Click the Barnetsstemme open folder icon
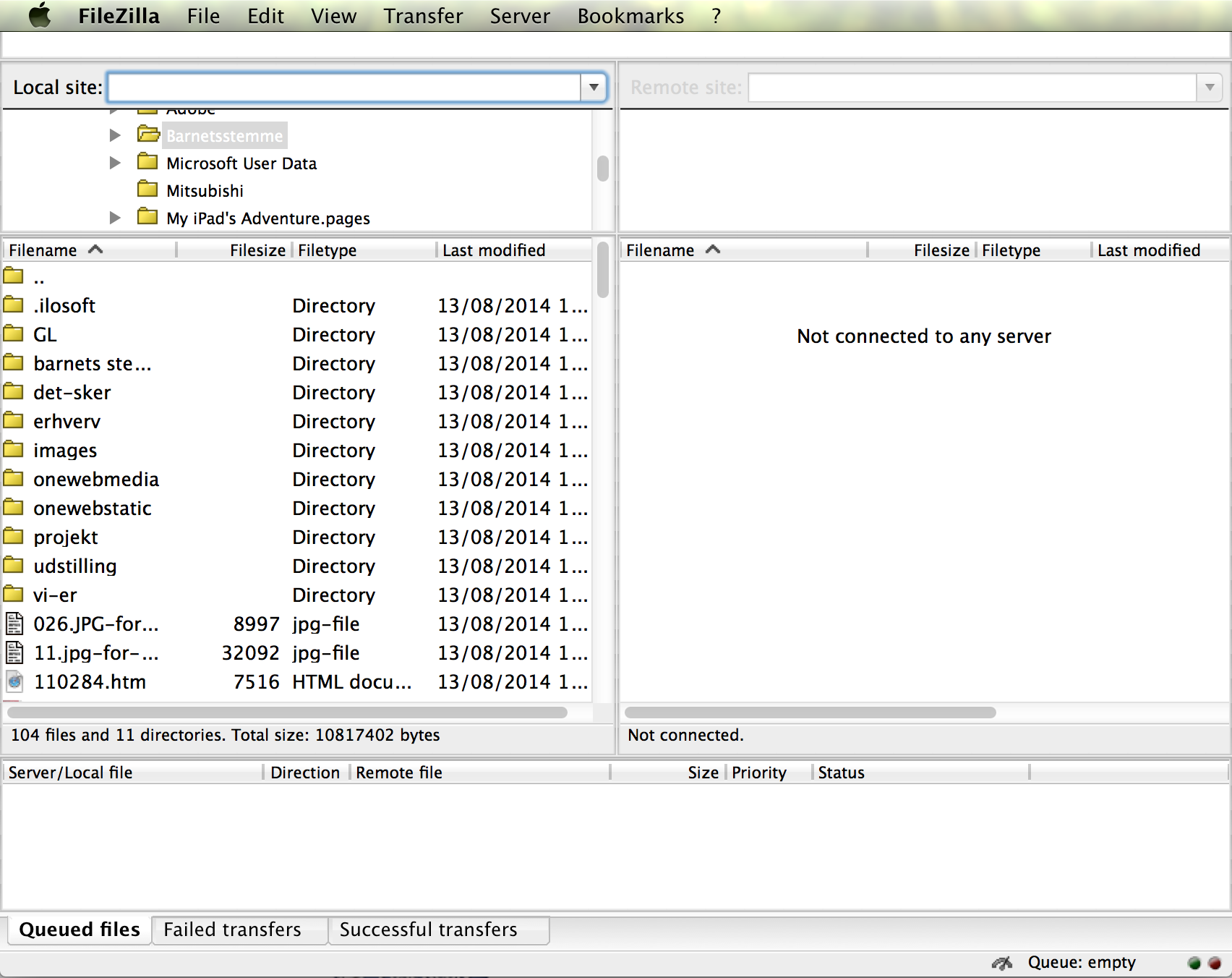Image resolution: width=1232 pixels, height=978 pixels. [148, 134]
